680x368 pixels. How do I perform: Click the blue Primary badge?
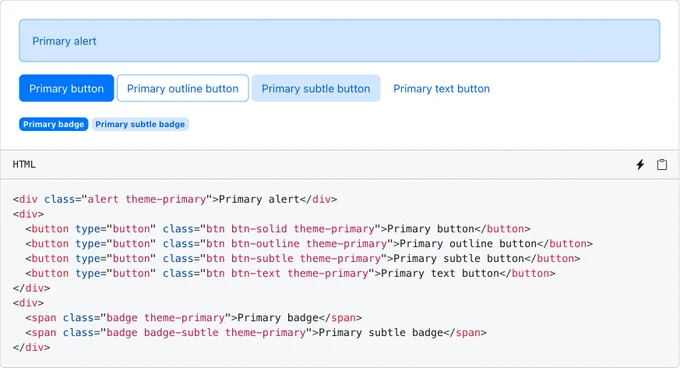tap(53, 124)
